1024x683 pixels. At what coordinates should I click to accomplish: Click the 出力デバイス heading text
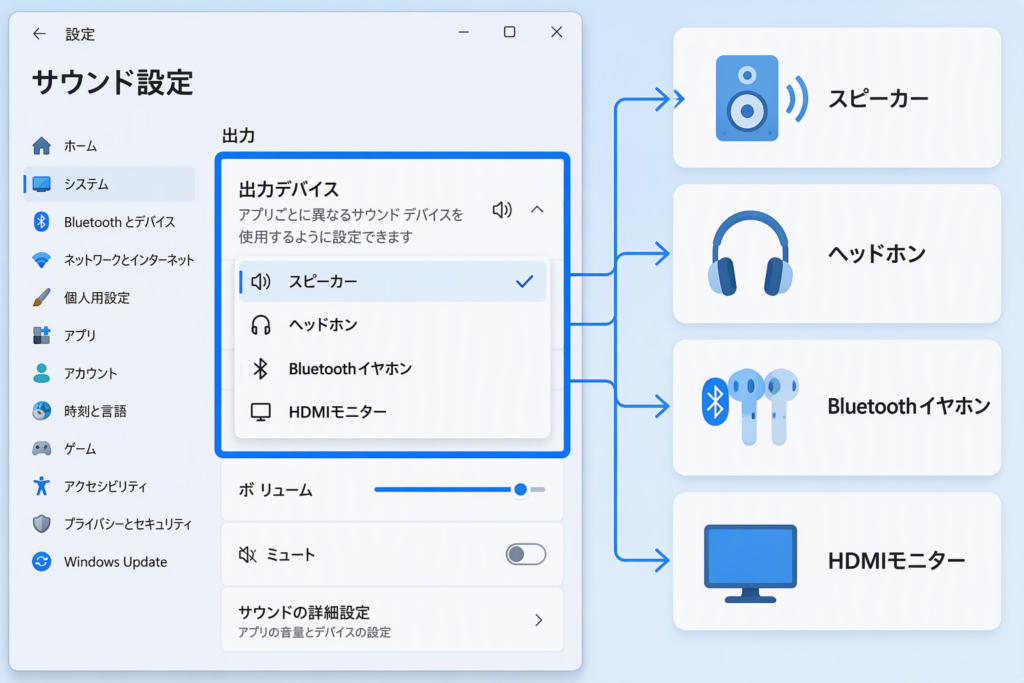[x=289, y=189]
